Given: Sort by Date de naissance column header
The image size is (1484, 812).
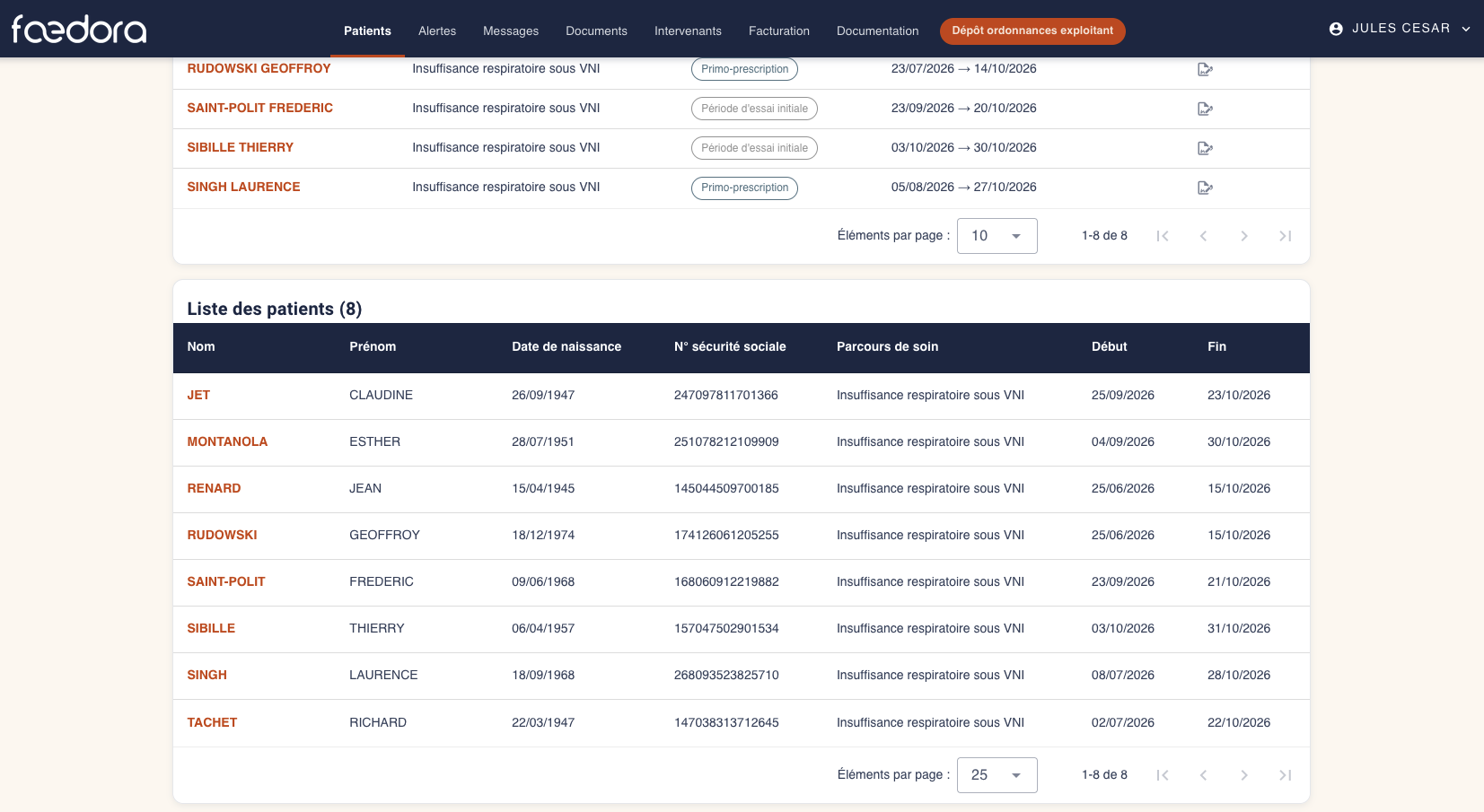Looking at the screenshot, I should click(x=566, y=346).
